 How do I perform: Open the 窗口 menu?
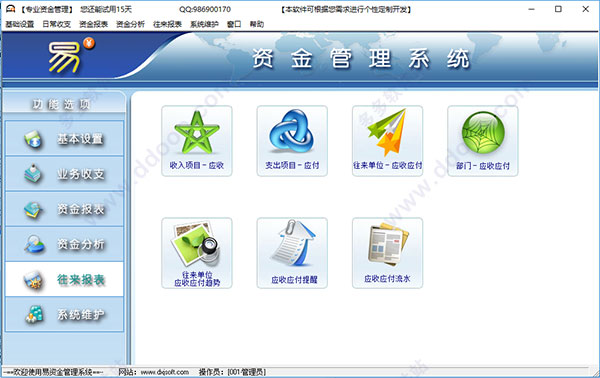234,24
